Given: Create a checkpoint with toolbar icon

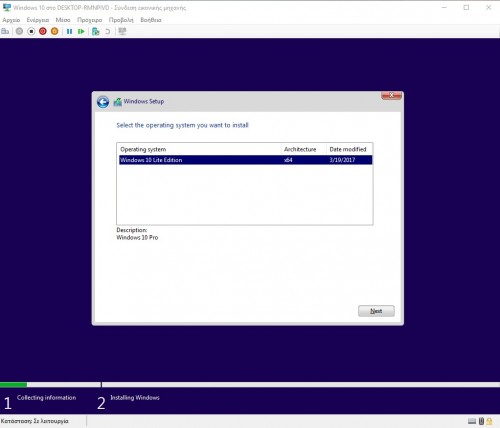Looking at the screenshot, I should [x=96, y=31].
